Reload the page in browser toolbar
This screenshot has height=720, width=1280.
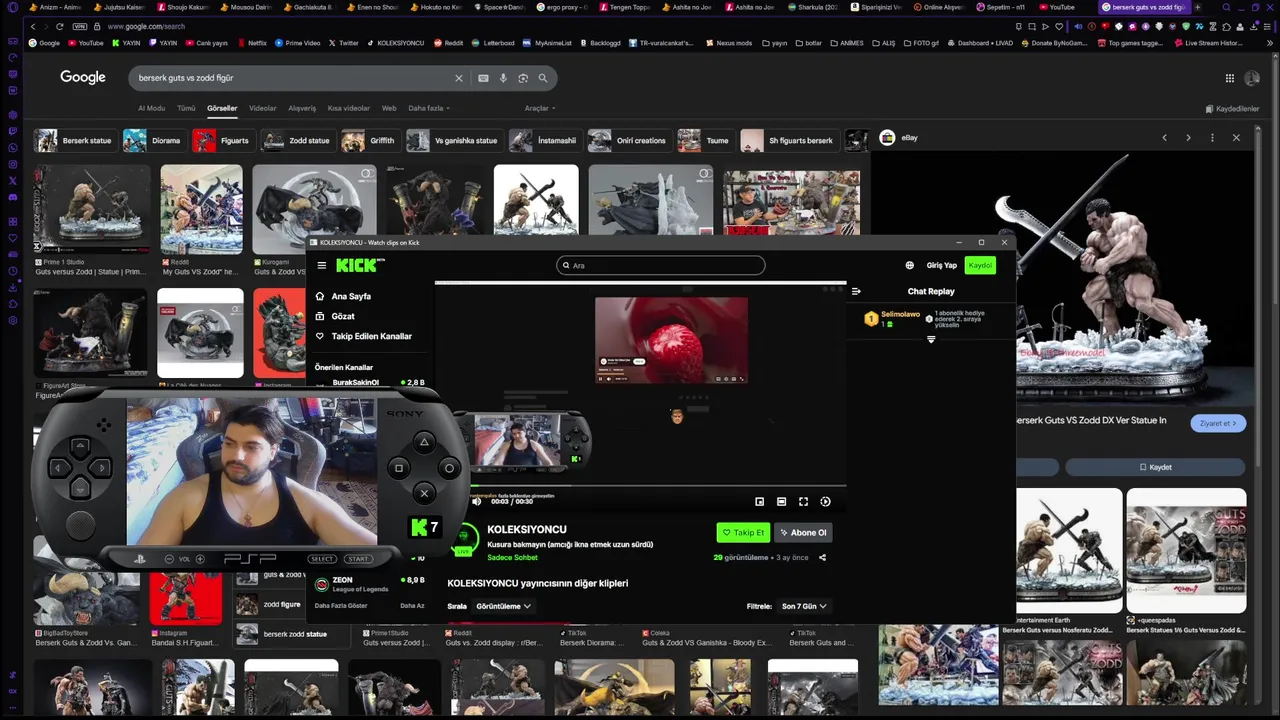pyautogui.click(x=60, y=26)
